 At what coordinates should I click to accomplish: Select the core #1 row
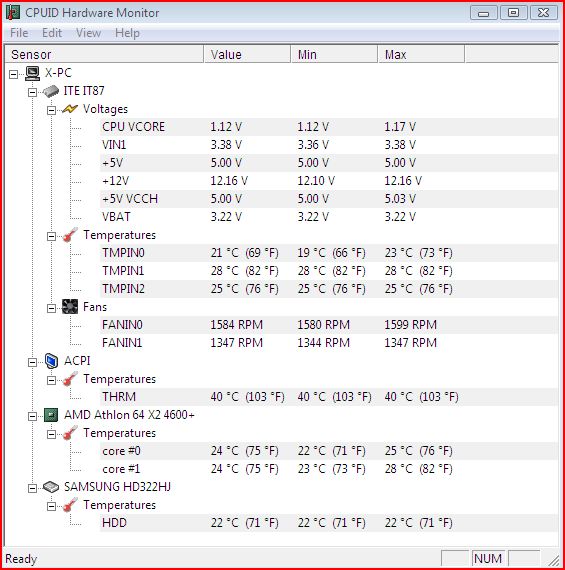click(x=329, y=469)
